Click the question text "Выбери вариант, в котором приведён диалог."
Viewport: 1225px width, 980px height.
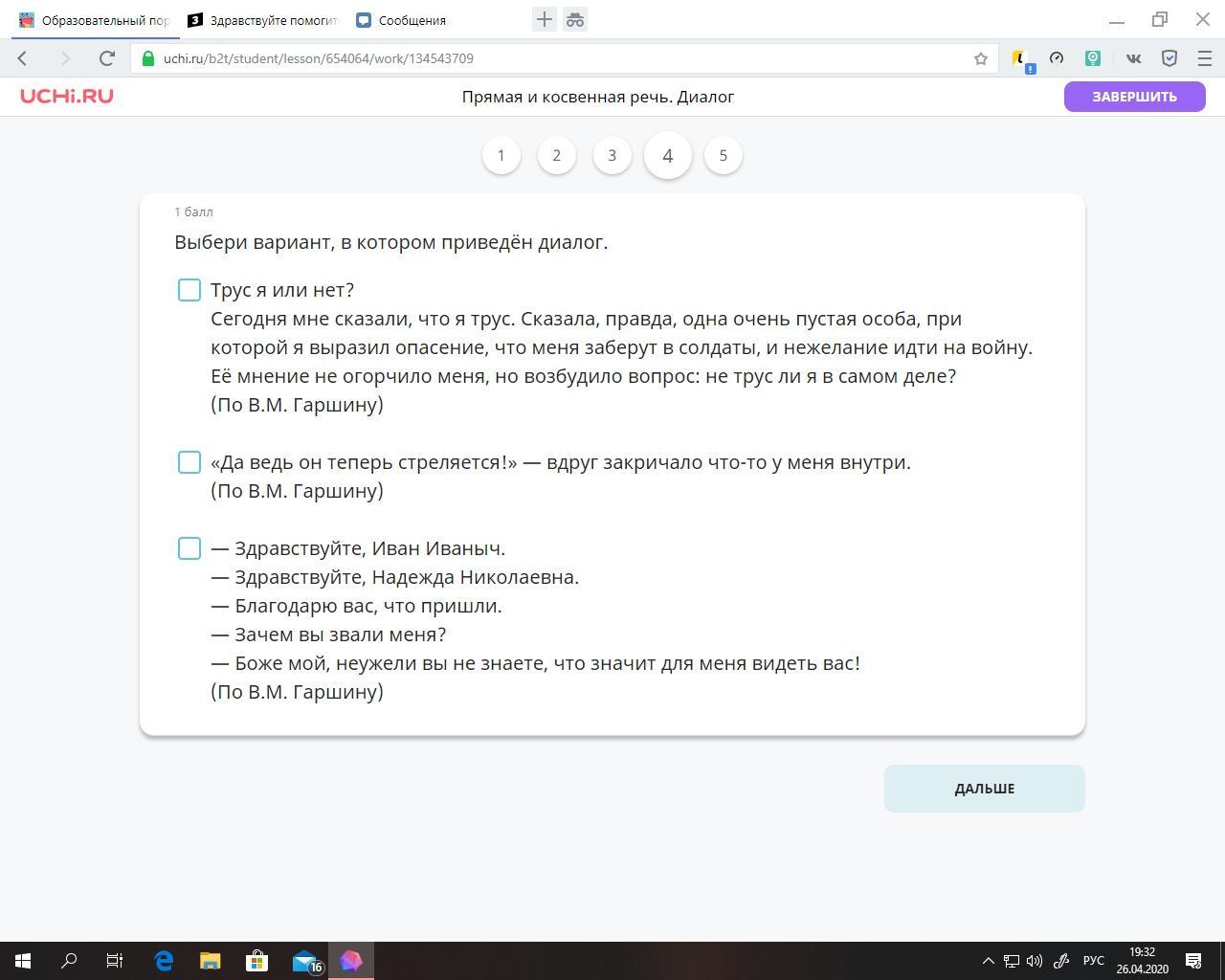390,242
